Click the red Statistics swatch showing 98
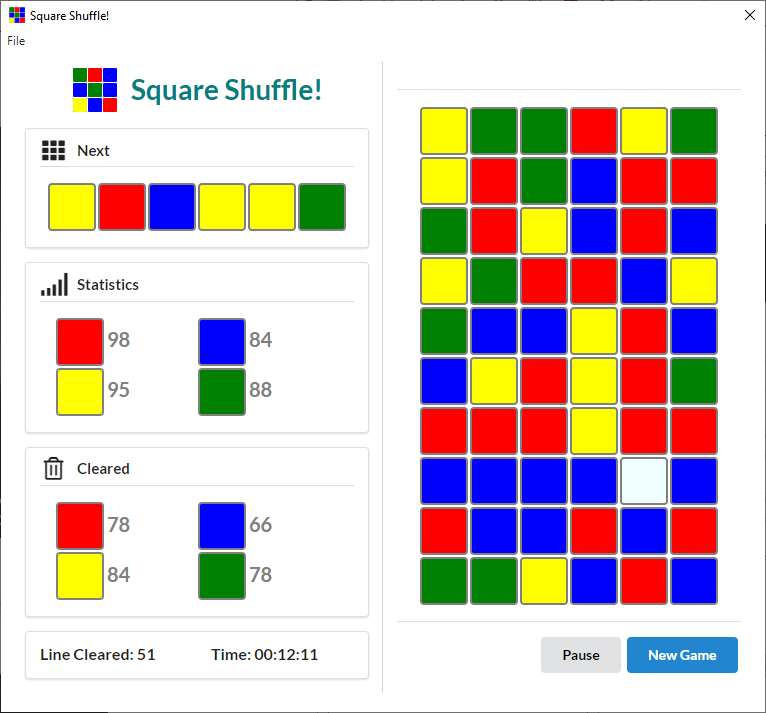Screen dimensions: 766x713 (80, 341)
